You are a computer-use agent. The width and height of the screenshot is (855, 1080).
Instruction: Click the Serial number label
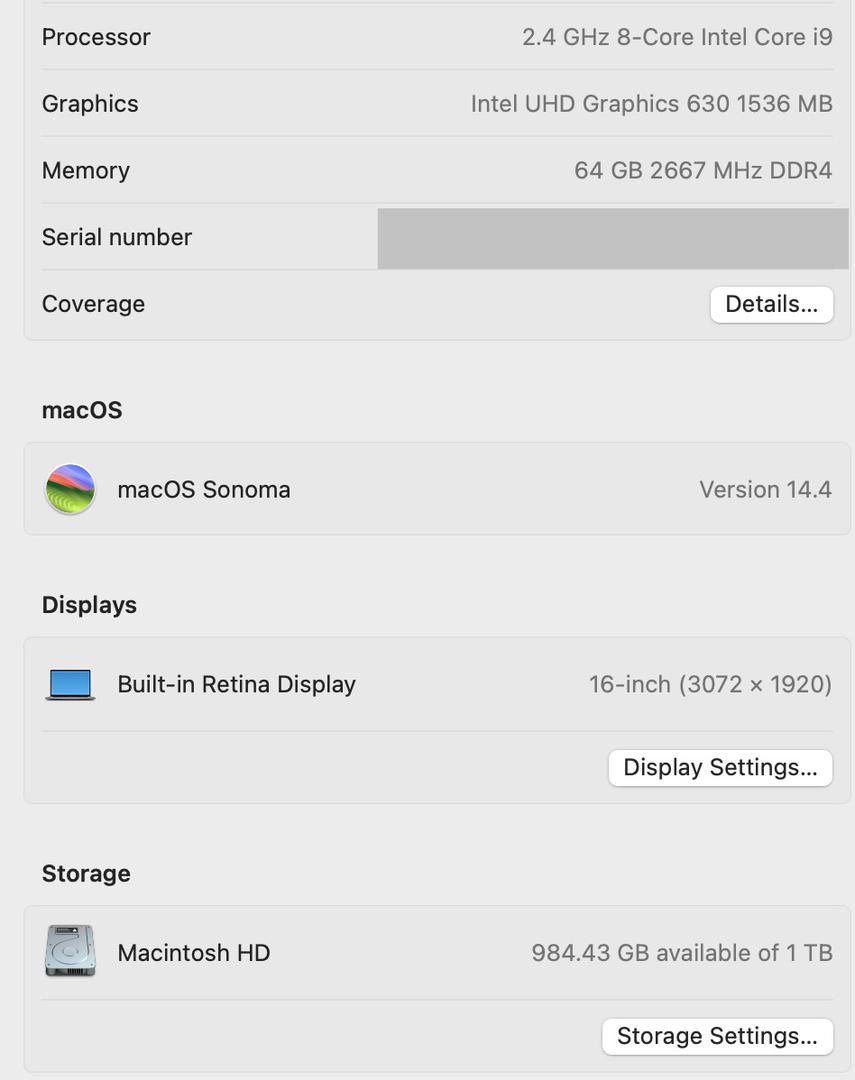[117, 237]
